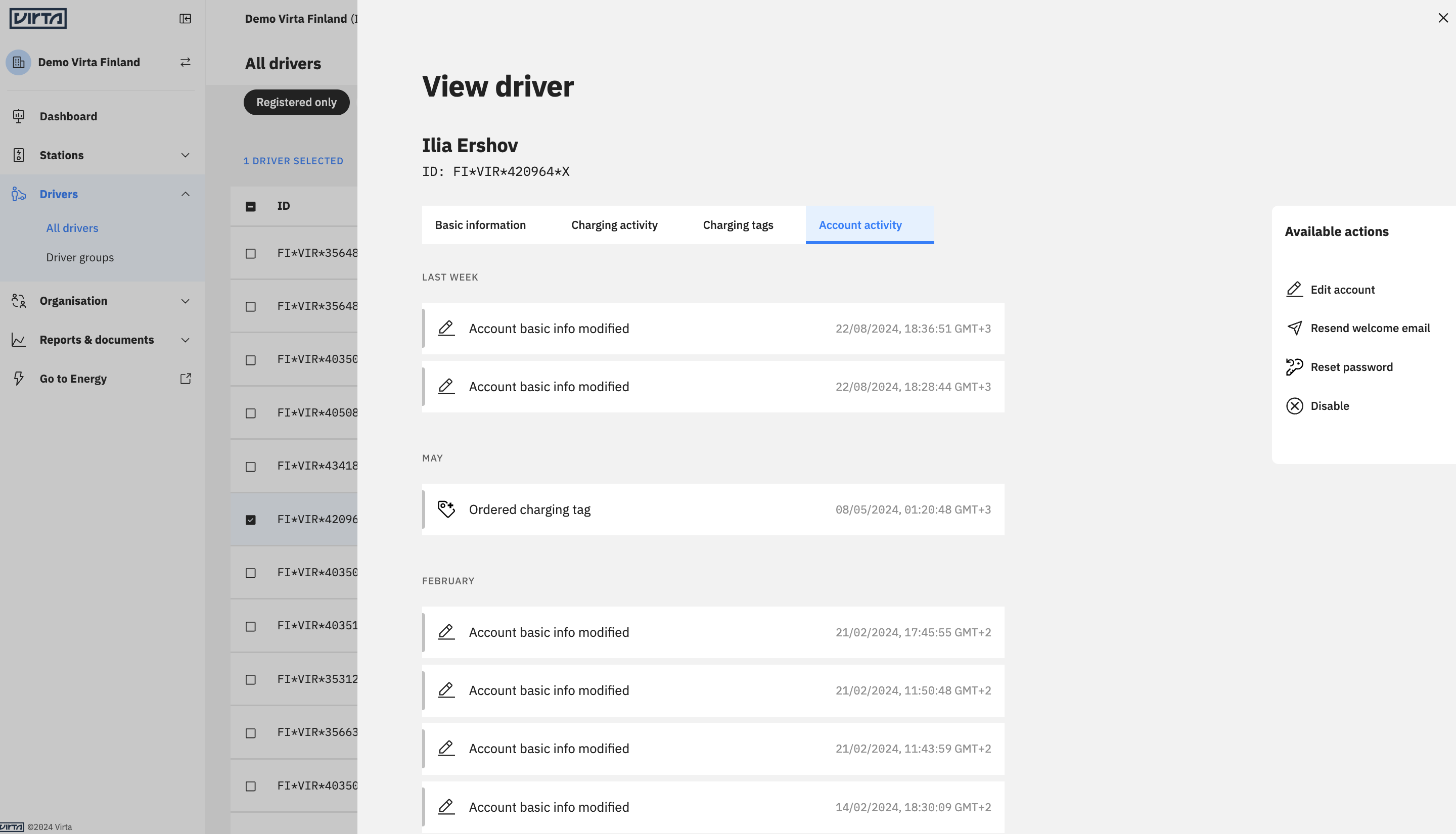Toggle the Registered only filter chip

(x=296, y=102)
